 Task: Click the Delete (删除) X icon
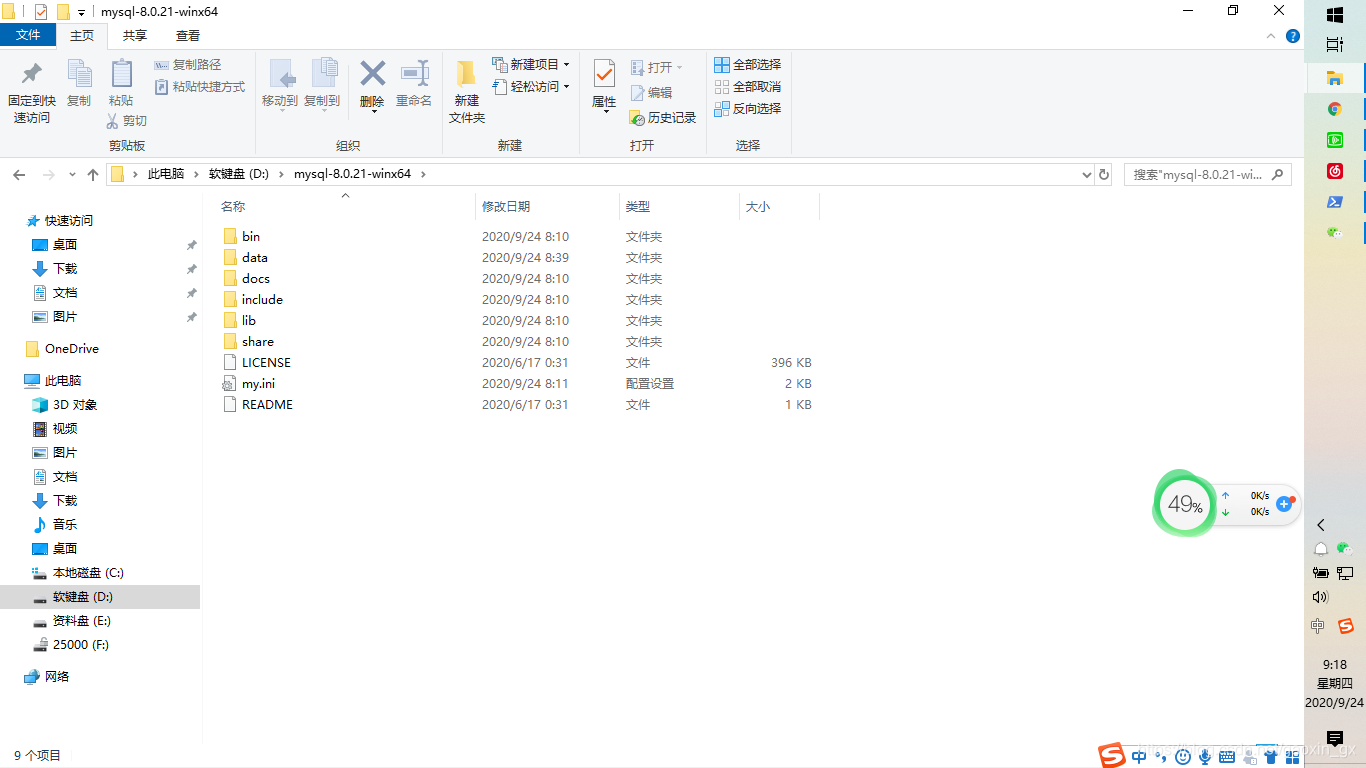click(x=372, y=73)
